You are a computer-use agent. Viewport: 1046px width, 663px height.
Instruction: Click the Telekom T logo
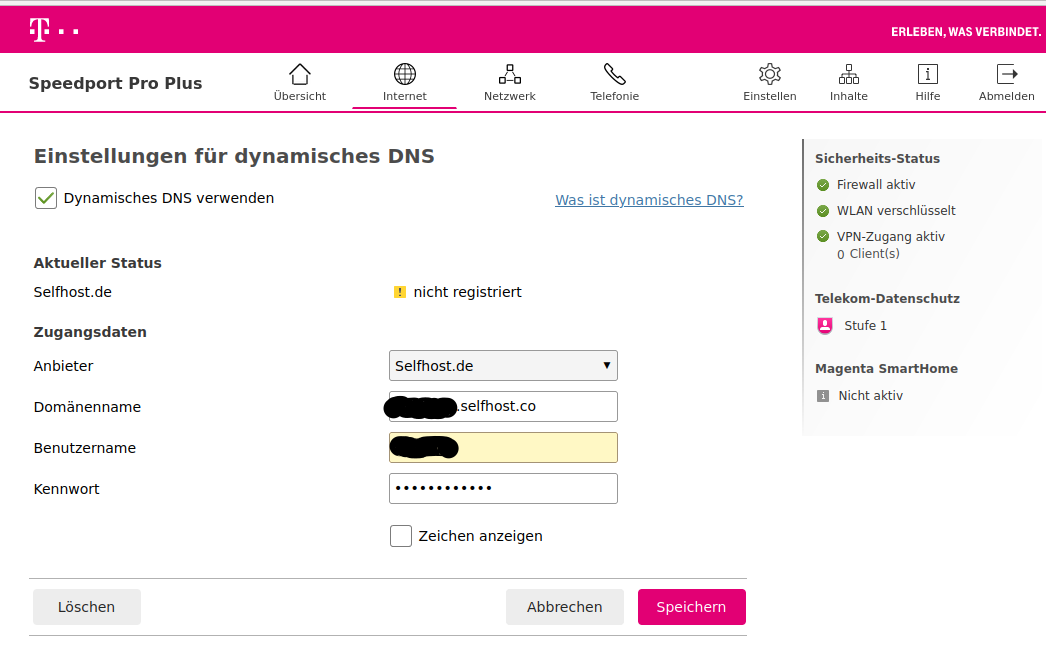pyautogui.click(x=39, y=31)
